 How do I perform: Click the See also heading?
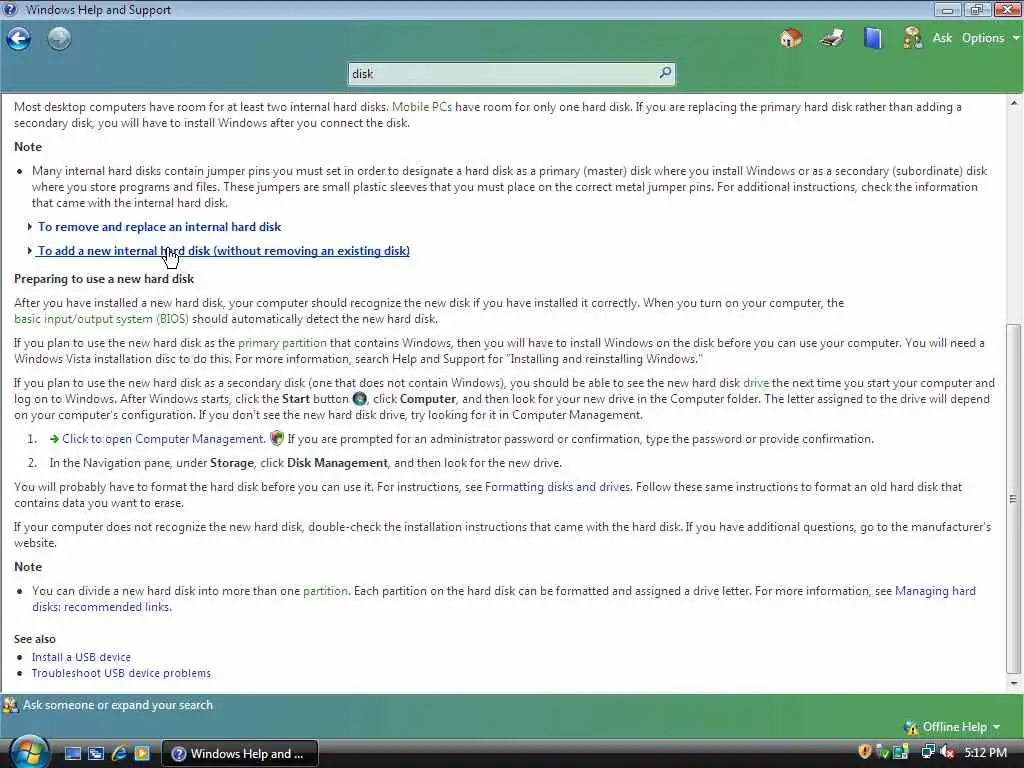(x=35, y=639)
